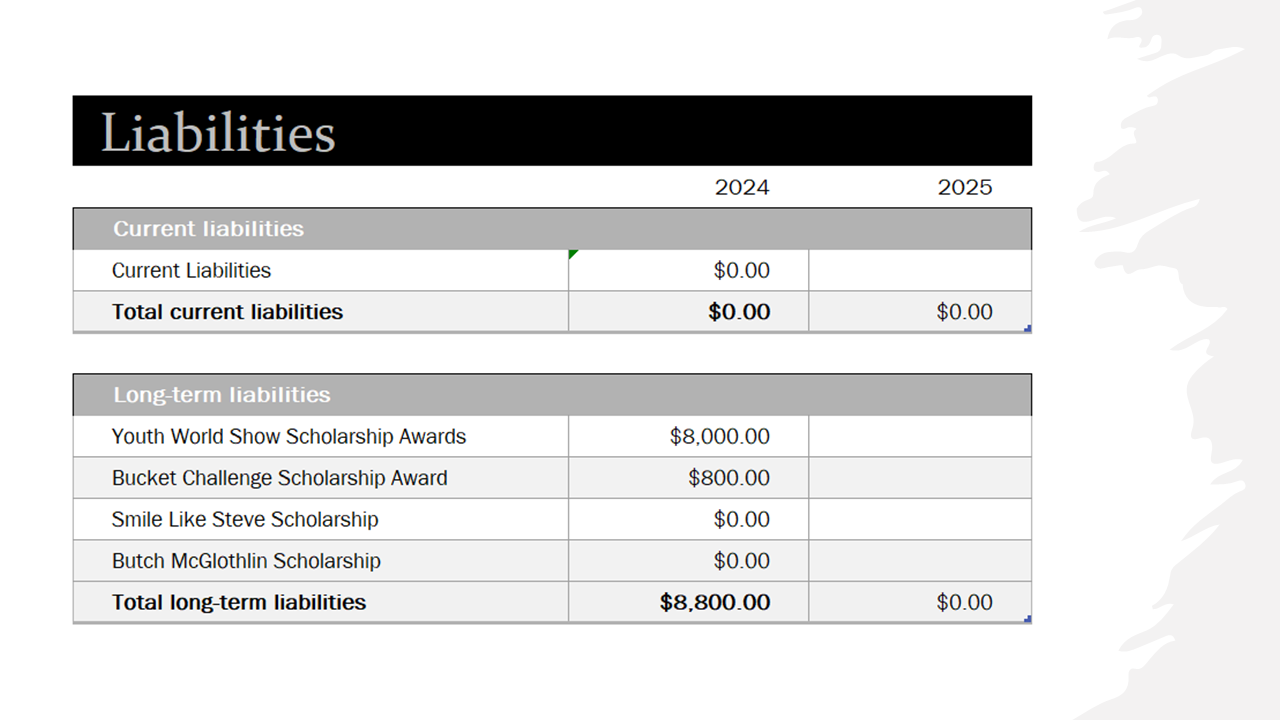Viewport: 1280px width, 720px height.
Task: Click the bold 2024 total current liabilities value
Action: pos(739,312)
